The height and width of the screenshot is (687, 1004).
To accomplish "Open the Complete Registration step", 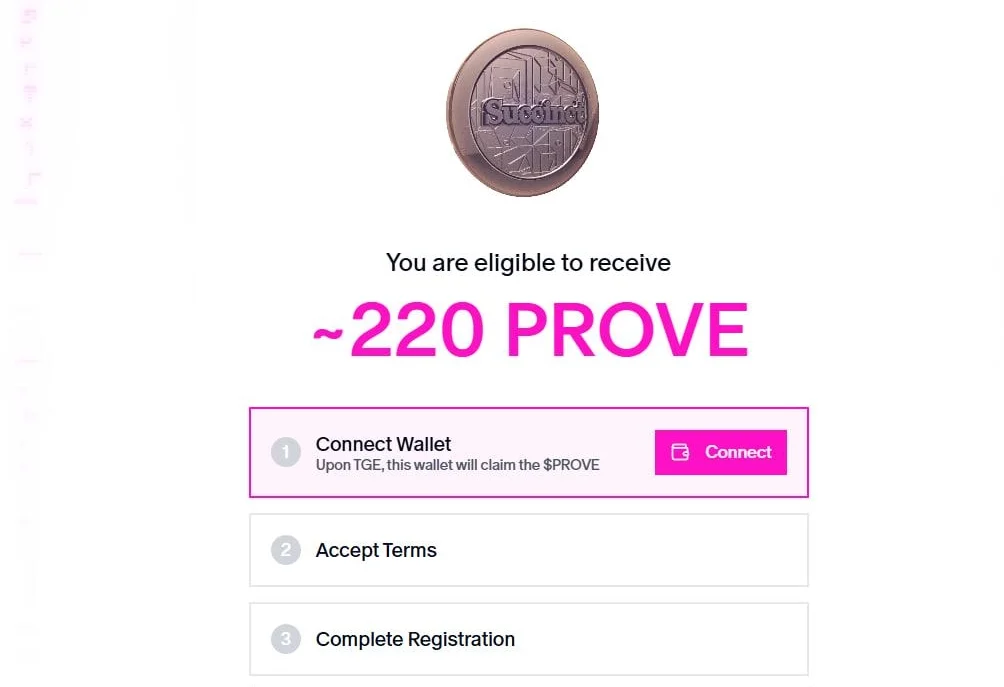I will click(x=415, y=639).
